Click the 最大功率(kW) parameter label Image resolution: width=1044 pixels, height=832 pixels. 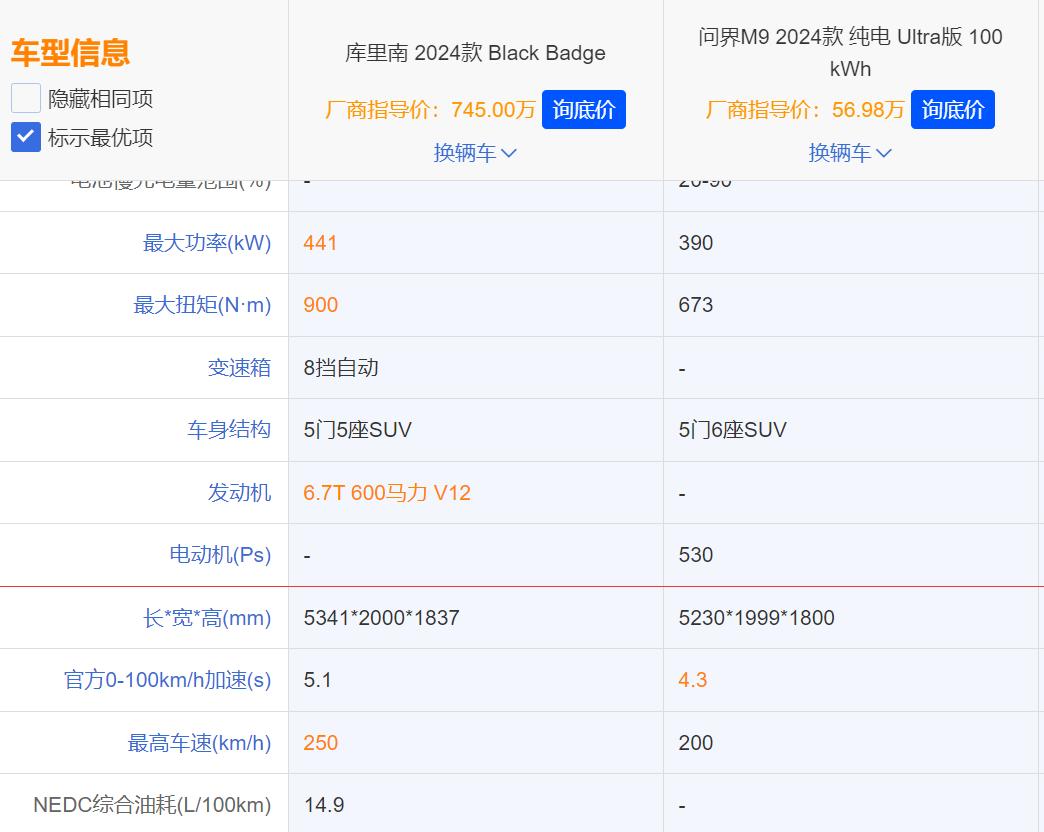tap(207, 243)
